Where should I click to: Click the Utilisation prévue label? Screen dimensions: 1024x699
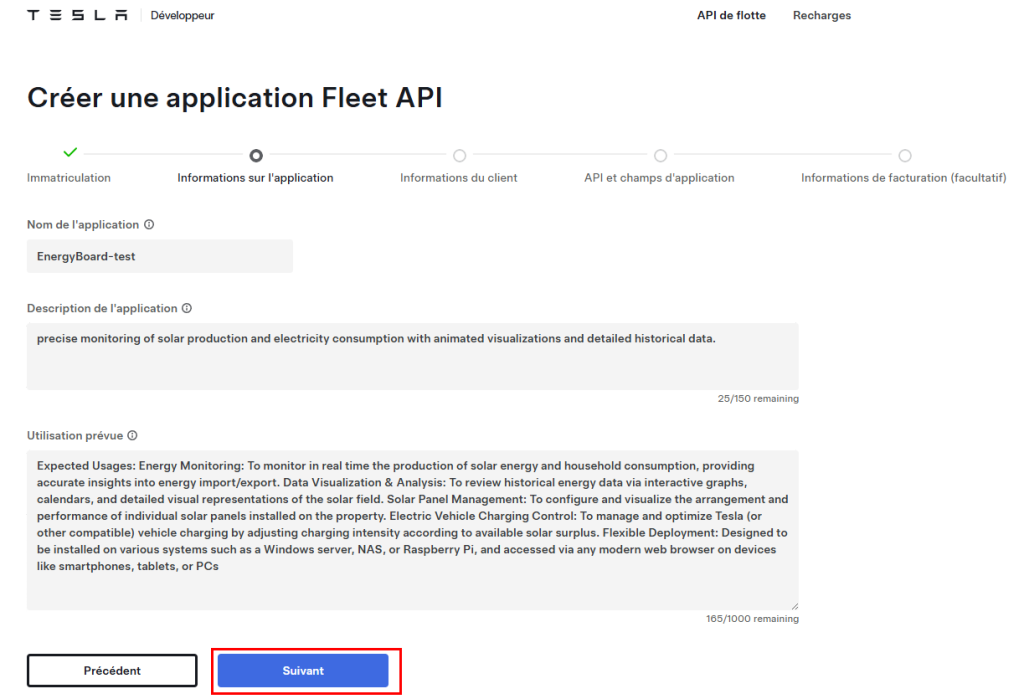pos(75,436)
